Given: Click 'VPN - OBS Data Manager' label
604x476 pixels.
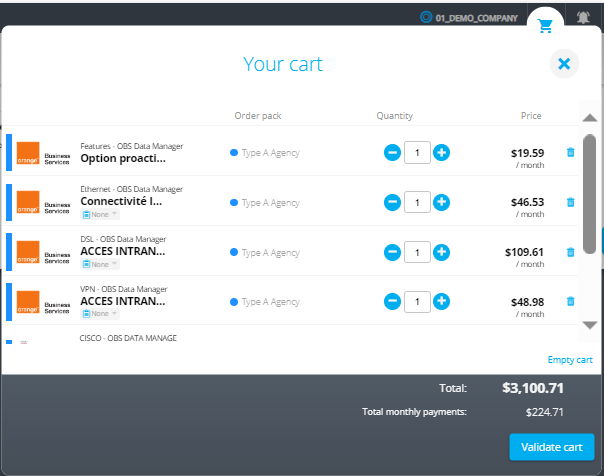Looking at the screenshot, I should [124, 289].
